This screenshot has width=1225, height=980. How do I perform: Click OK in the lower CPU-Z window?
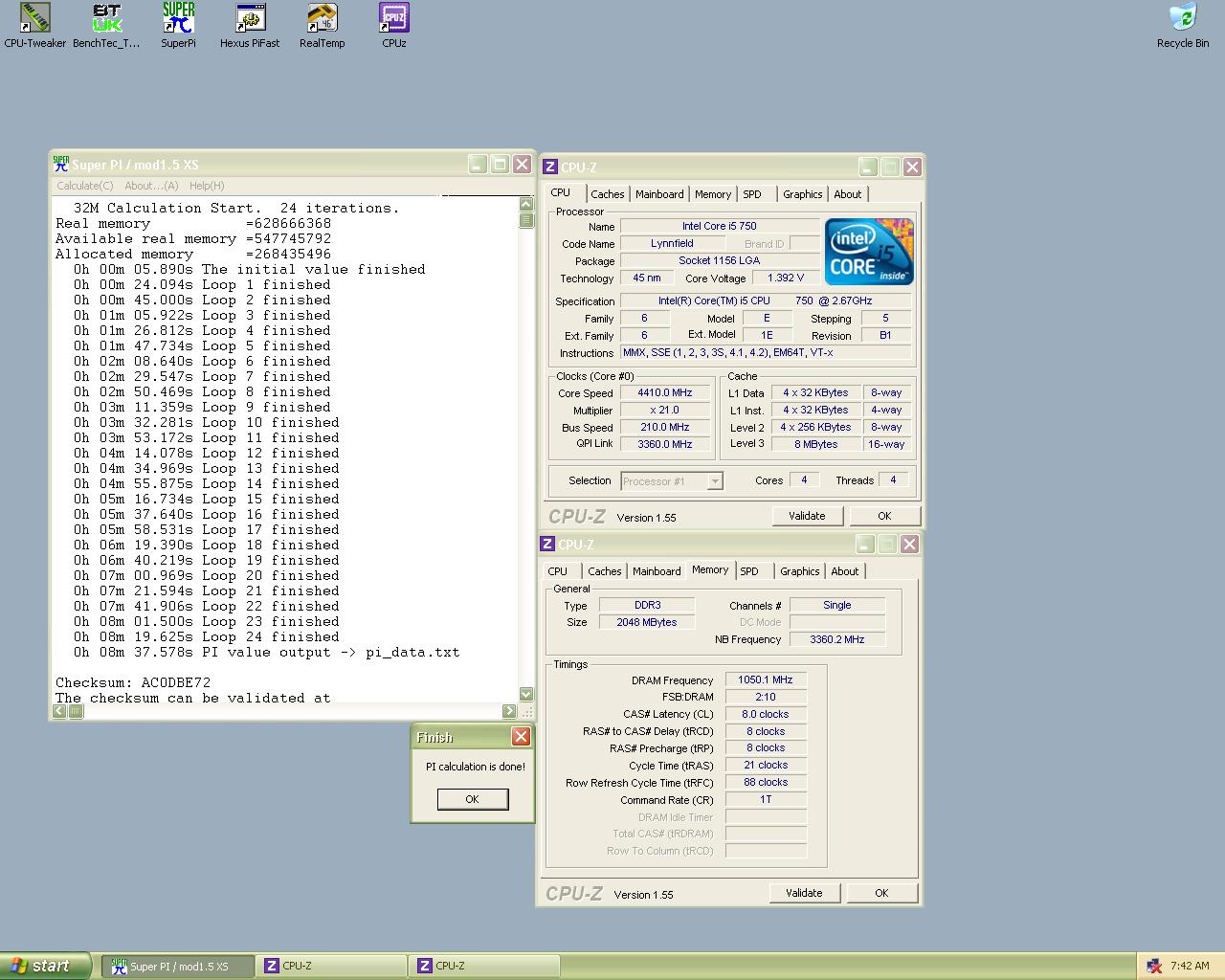click(881, 893)
